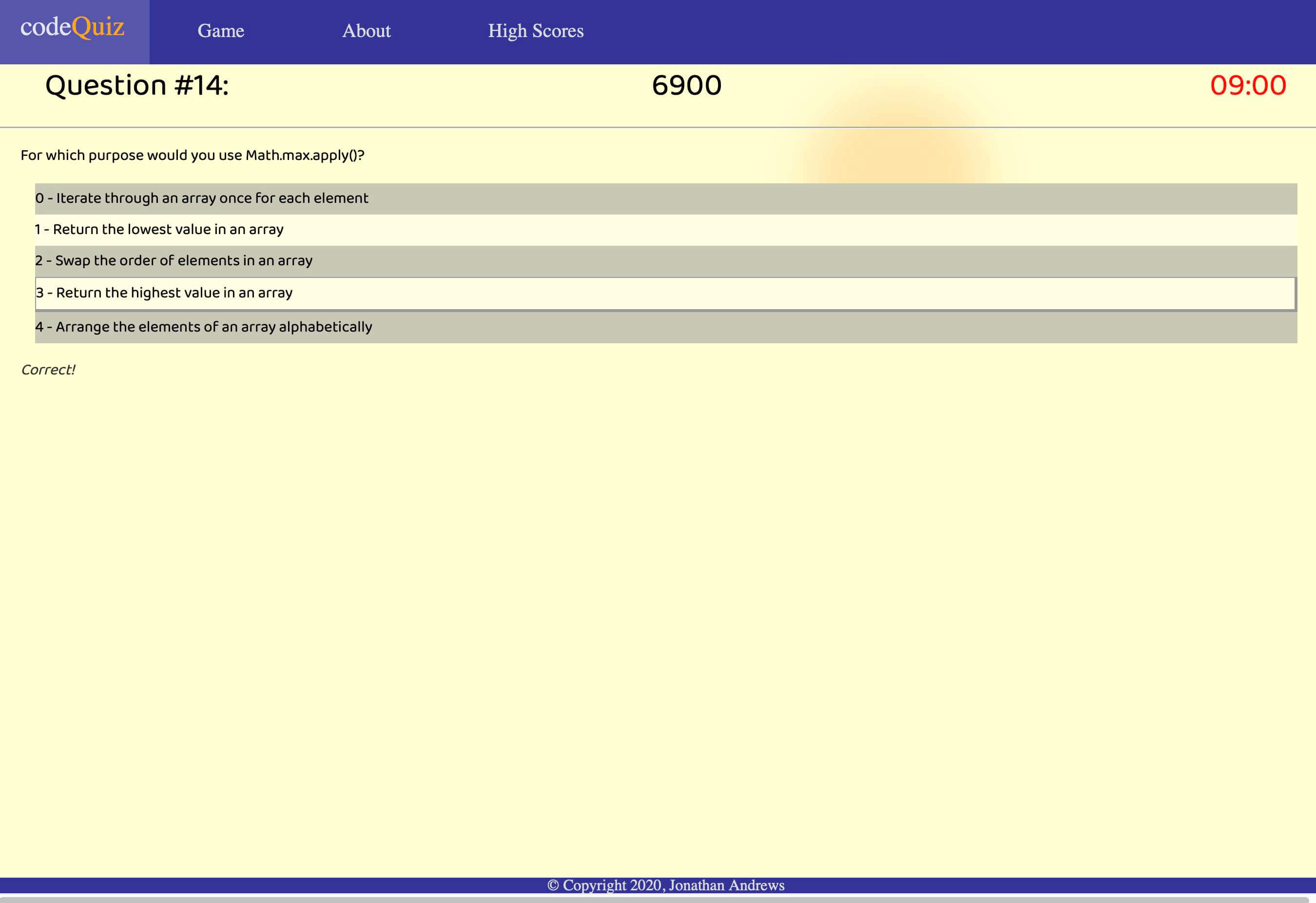Open the Game menu item
This screenshot has width=1316, height=903.
[x=221, y=31]
